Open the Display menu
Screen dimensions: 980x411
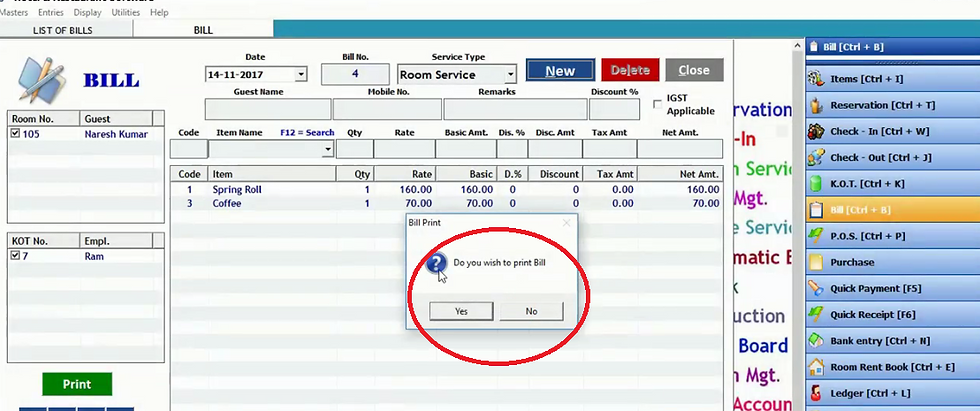pyautogui.click(x=88, y=12)
